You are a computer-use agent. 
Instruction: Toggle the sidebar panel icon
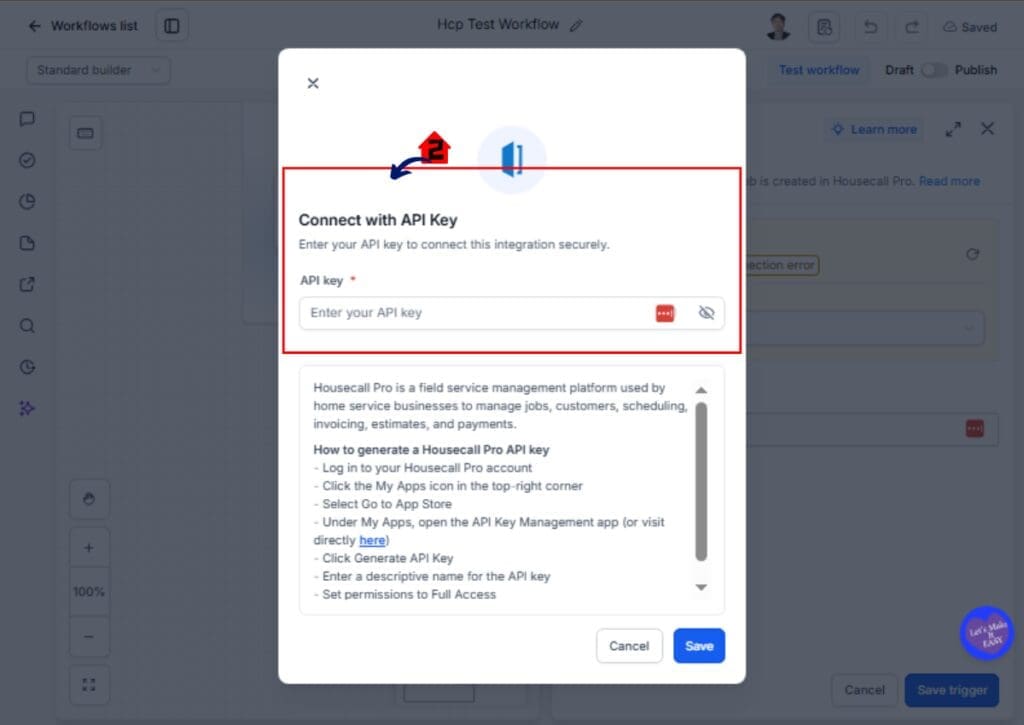click(172, 26)
